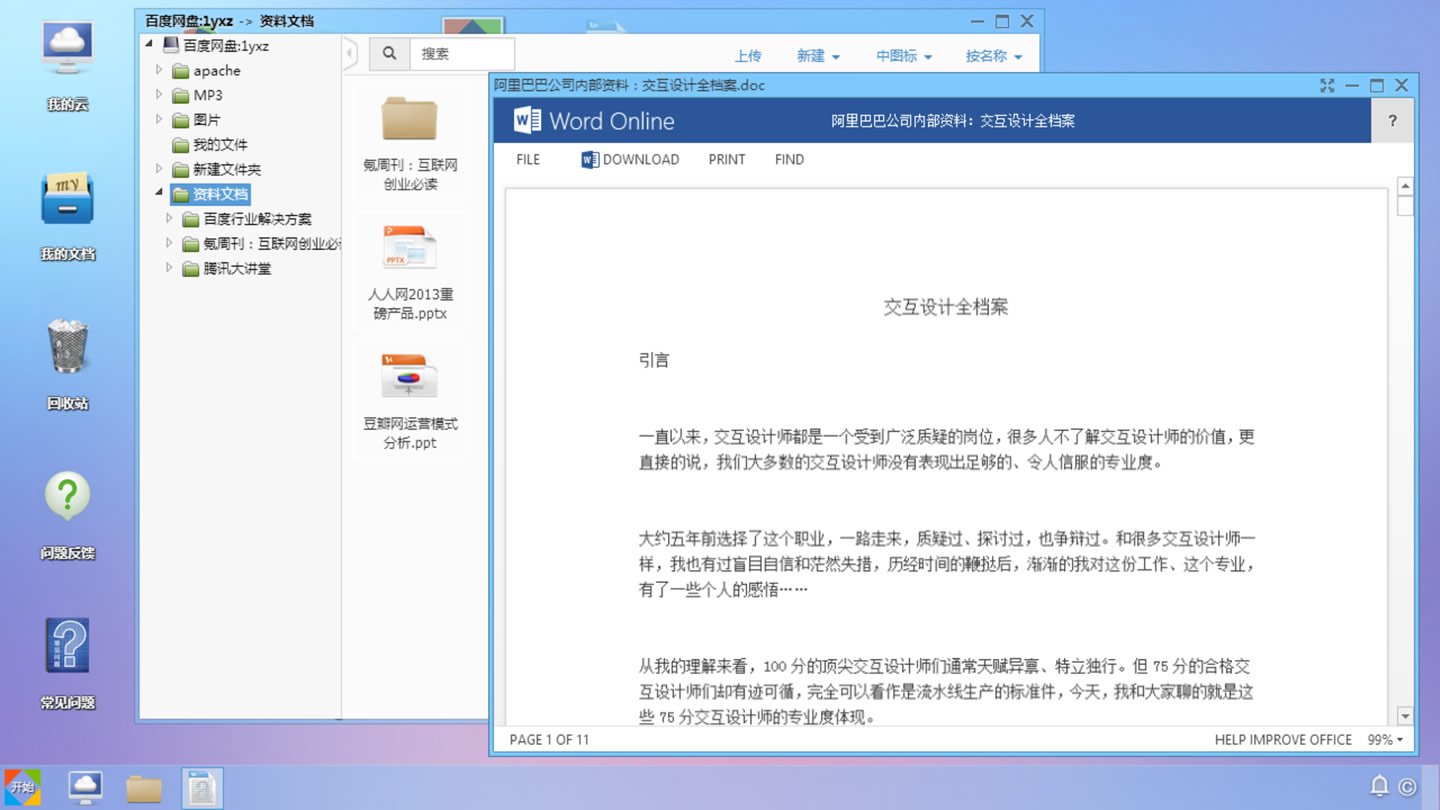Click the fullscreen icon of document window
This screenshot has height=810, width=1440.
[x=1327, y=86]
